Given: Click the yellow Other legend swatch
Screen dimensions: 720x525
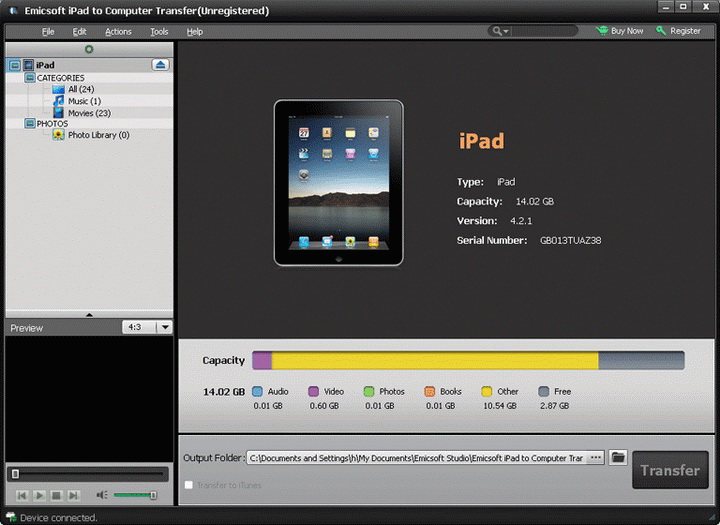Looking at the screenshot, I should [x=487, y=391].
